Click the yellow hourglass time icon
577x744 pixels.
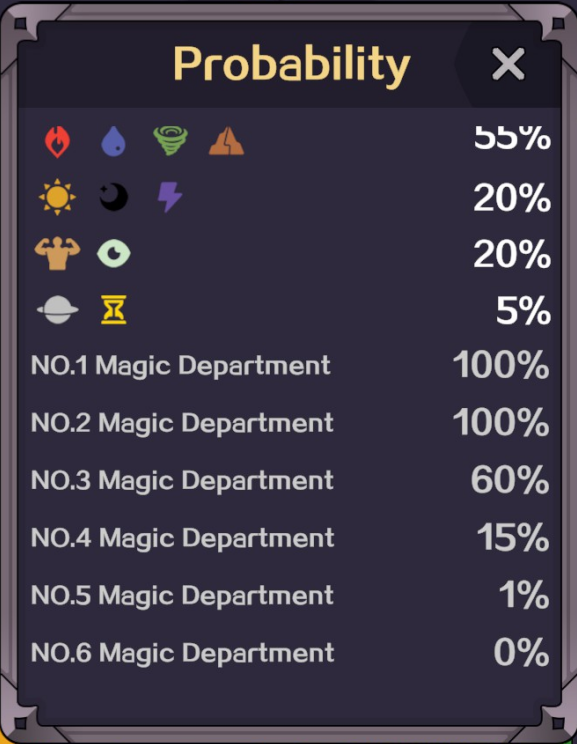point(114,310)
